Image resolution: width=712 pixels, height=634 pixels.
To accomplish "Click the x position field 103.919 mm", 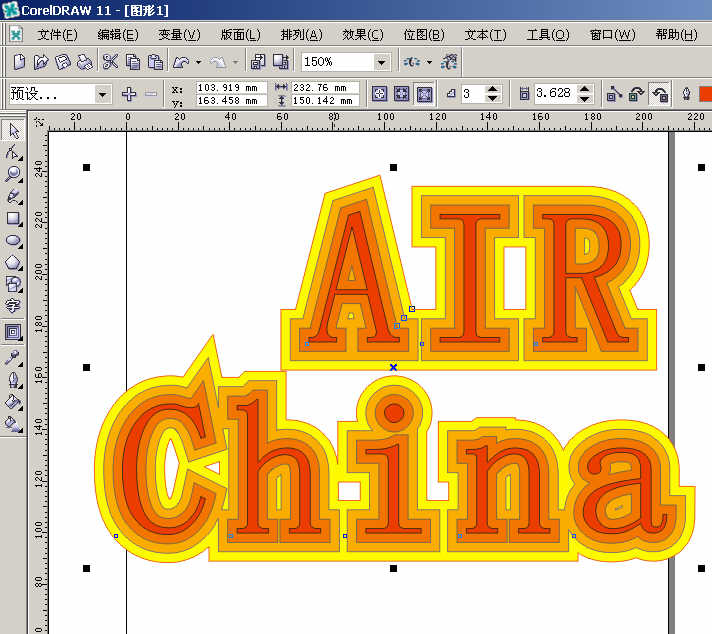I will 231,87.
